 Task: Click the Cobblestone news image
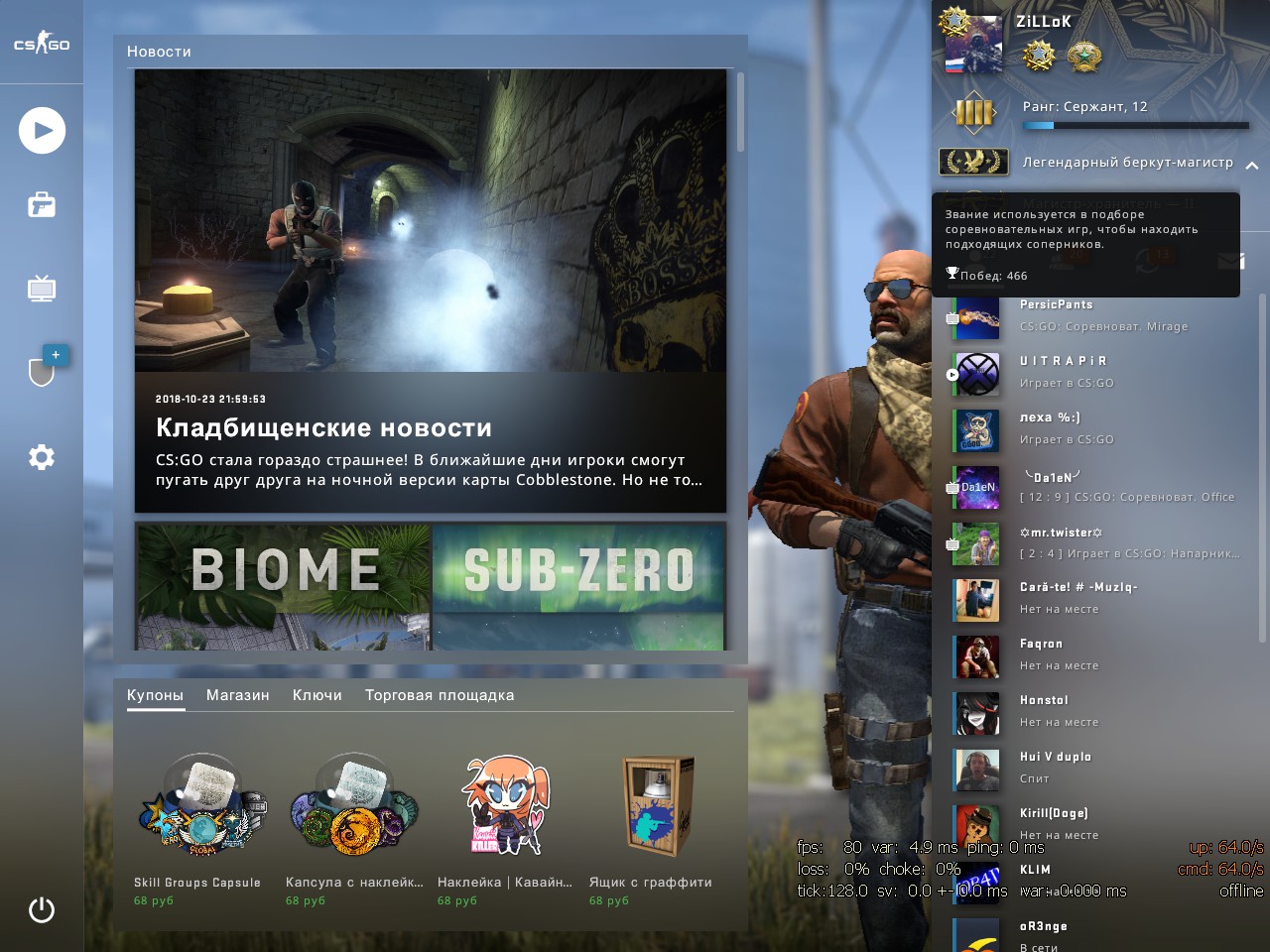click(431, 220)
